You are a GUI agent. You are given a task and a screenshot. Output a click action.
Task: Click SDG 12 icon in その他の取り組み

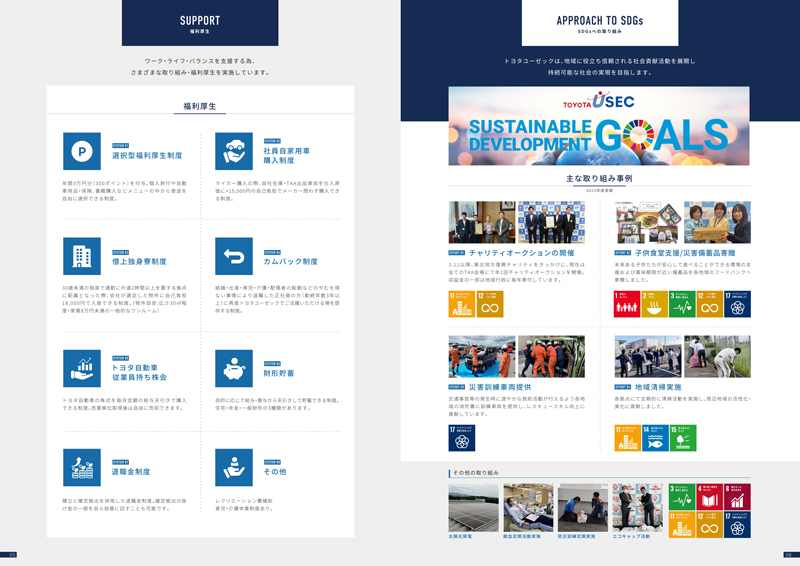pyautogui.click(x=710, y=525)
